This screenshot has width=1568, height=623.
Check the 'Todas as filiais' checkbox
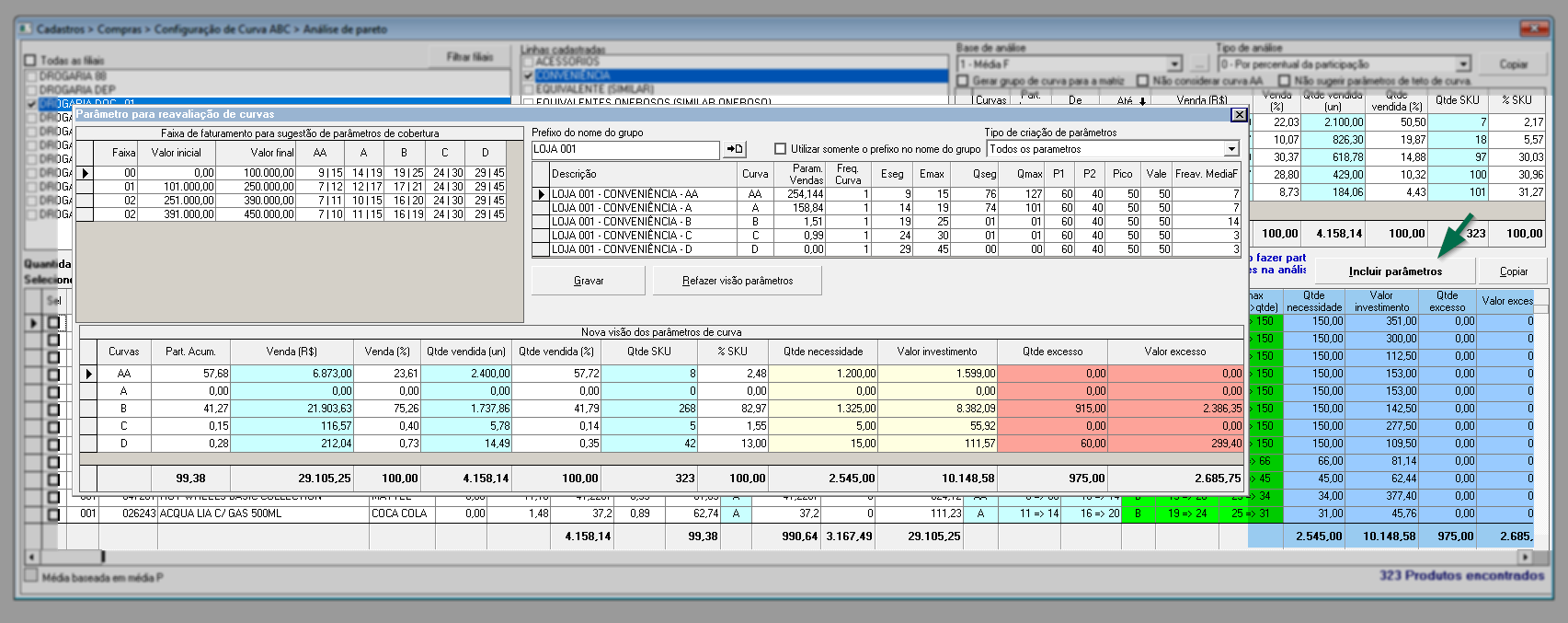(30, 61)
